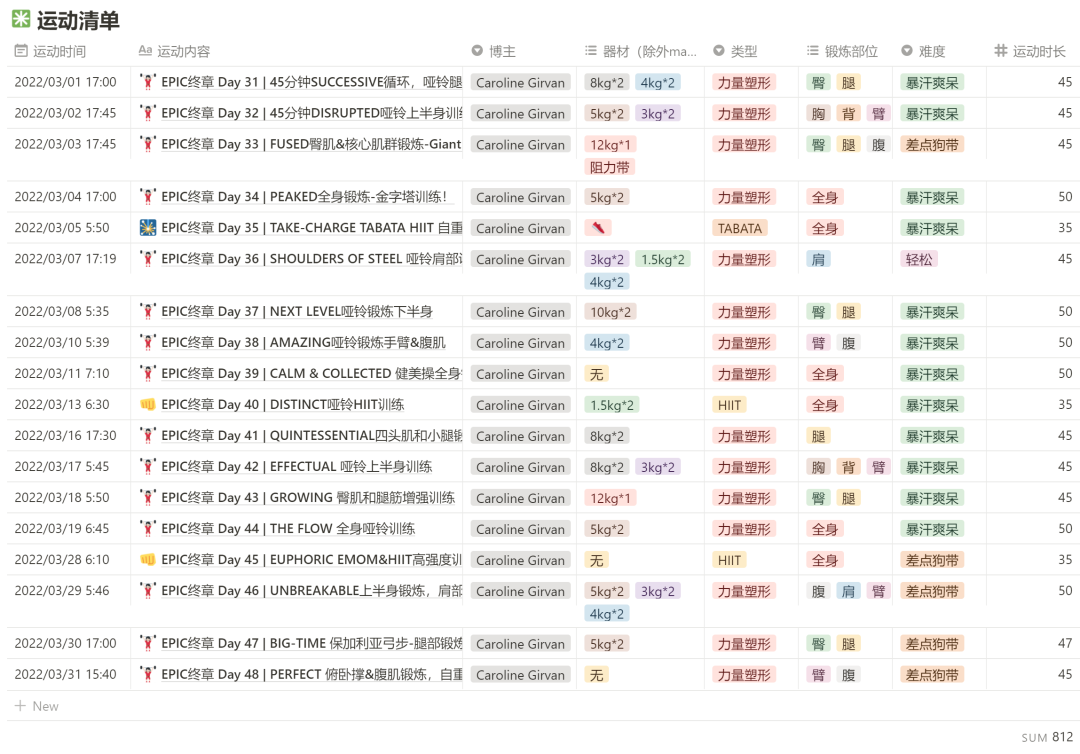Click the 12kg*1 tag in Day 43 row

[610, 498]
